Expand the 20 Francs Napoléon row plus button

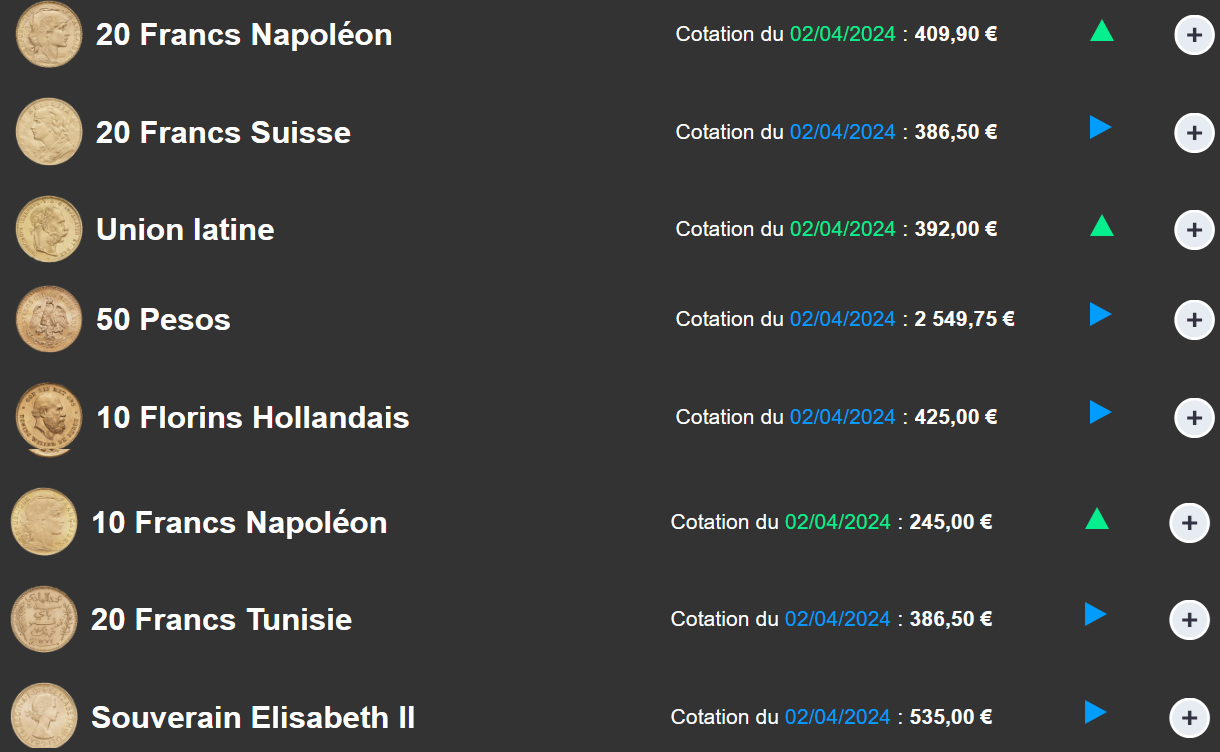1194,35
